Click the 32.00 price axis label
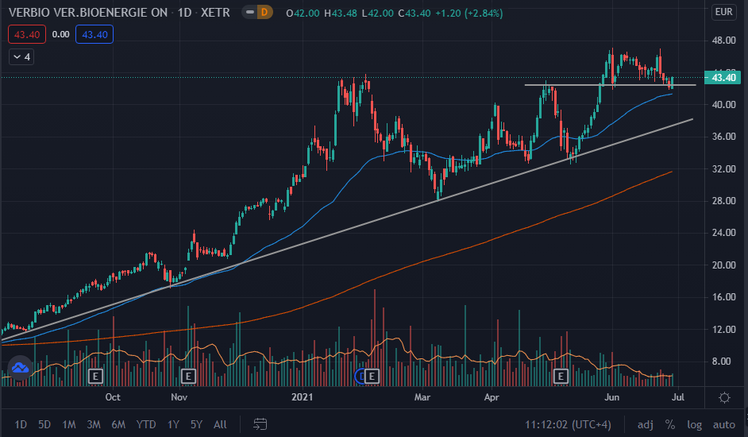 (x=724, y=169)
